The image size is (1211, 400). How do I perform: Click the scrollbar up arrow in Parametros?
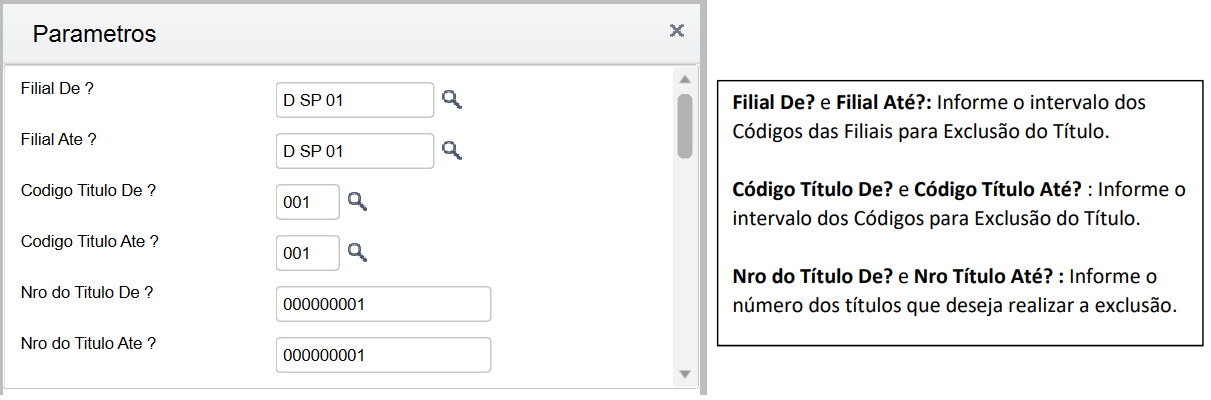685,79
